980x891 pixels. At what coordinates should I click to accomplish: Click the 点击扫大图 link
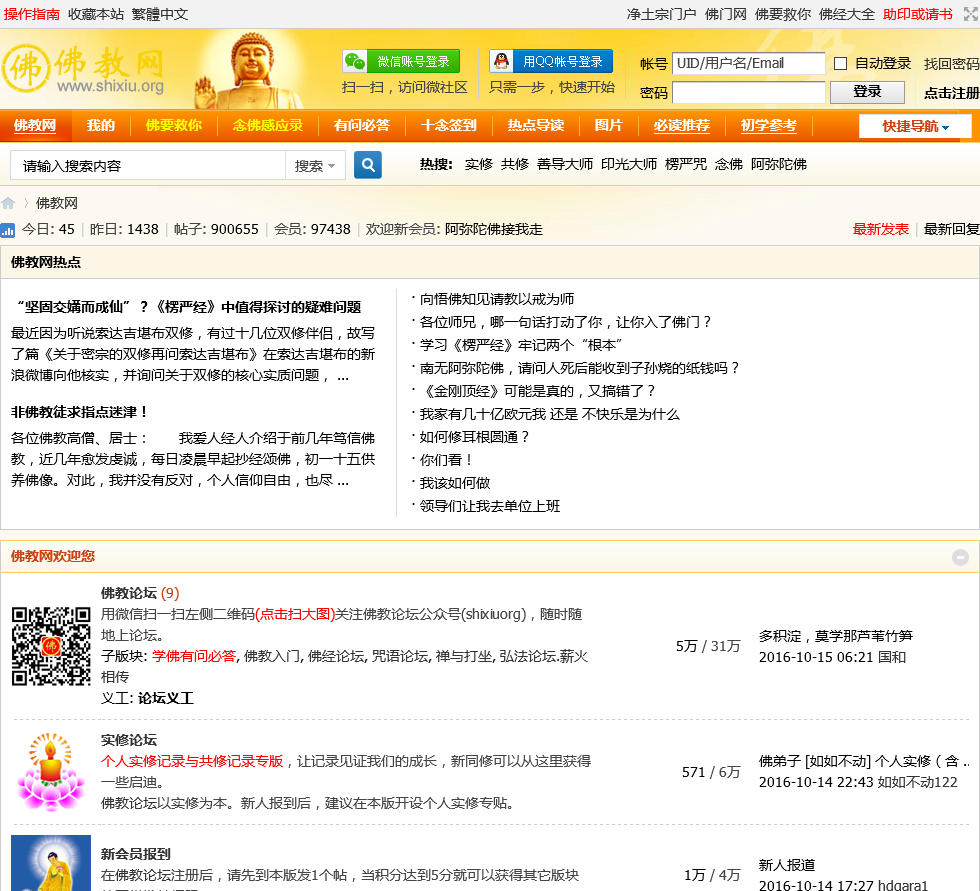[295, 614]
